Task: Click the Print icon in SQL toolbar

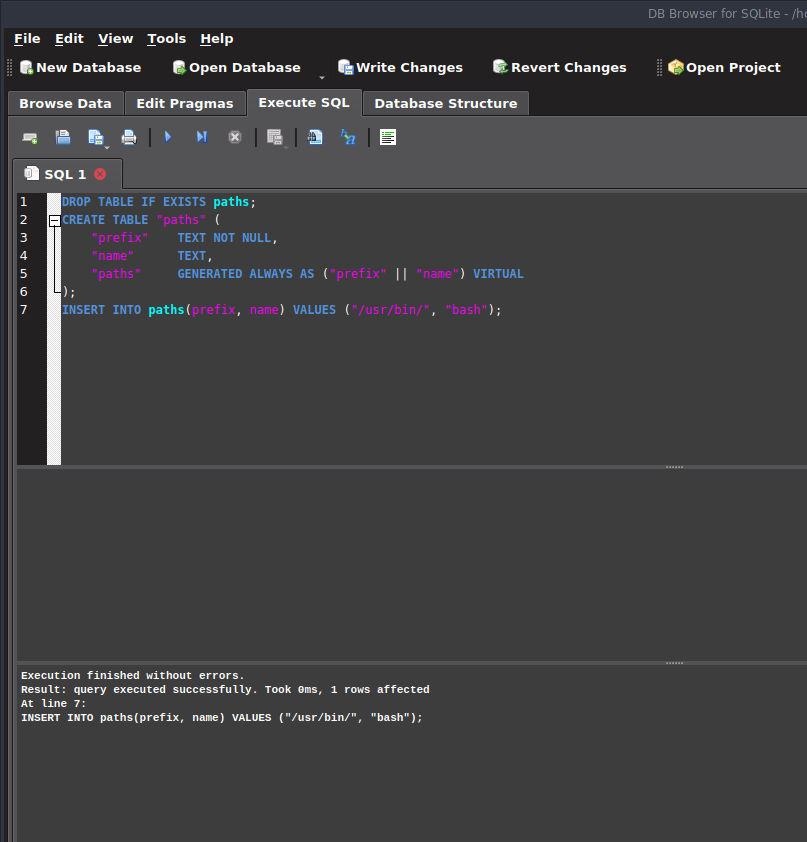Action: click(x=129, y=137)
